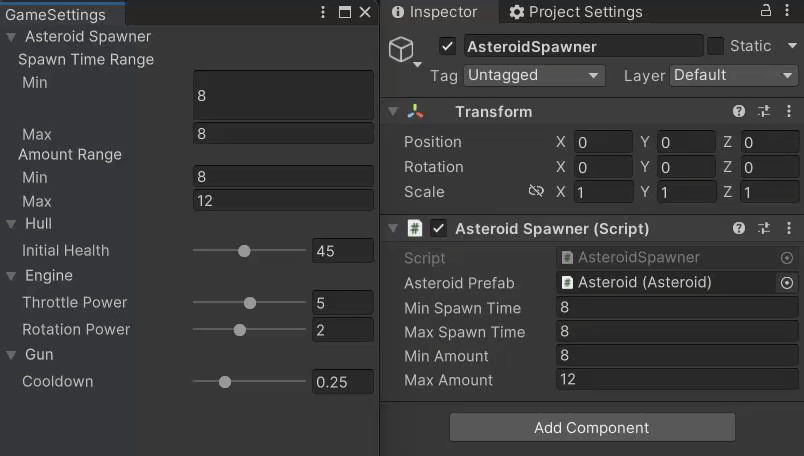The image size is (804, 456).
Task: Open Transform preset settings icon
Action: tap(764, 111)
